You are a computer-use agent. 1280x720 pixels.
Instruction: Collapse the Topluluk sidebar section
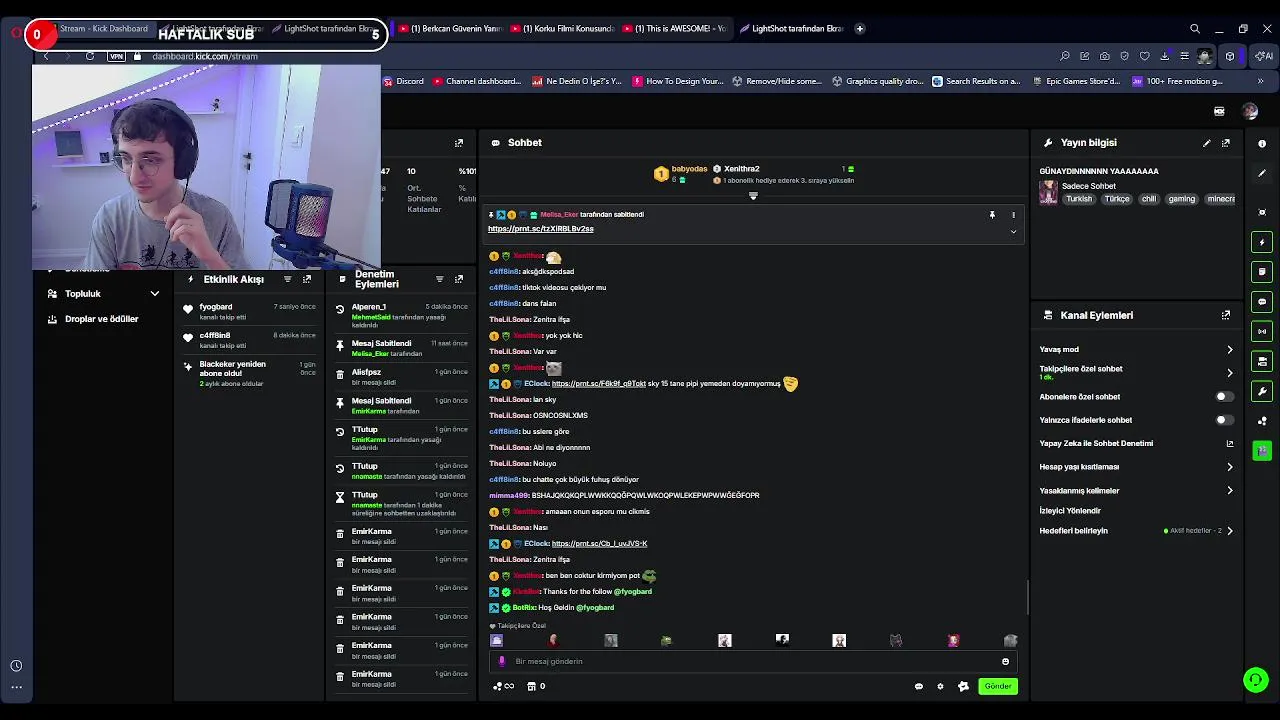click(x=155, y=294)
